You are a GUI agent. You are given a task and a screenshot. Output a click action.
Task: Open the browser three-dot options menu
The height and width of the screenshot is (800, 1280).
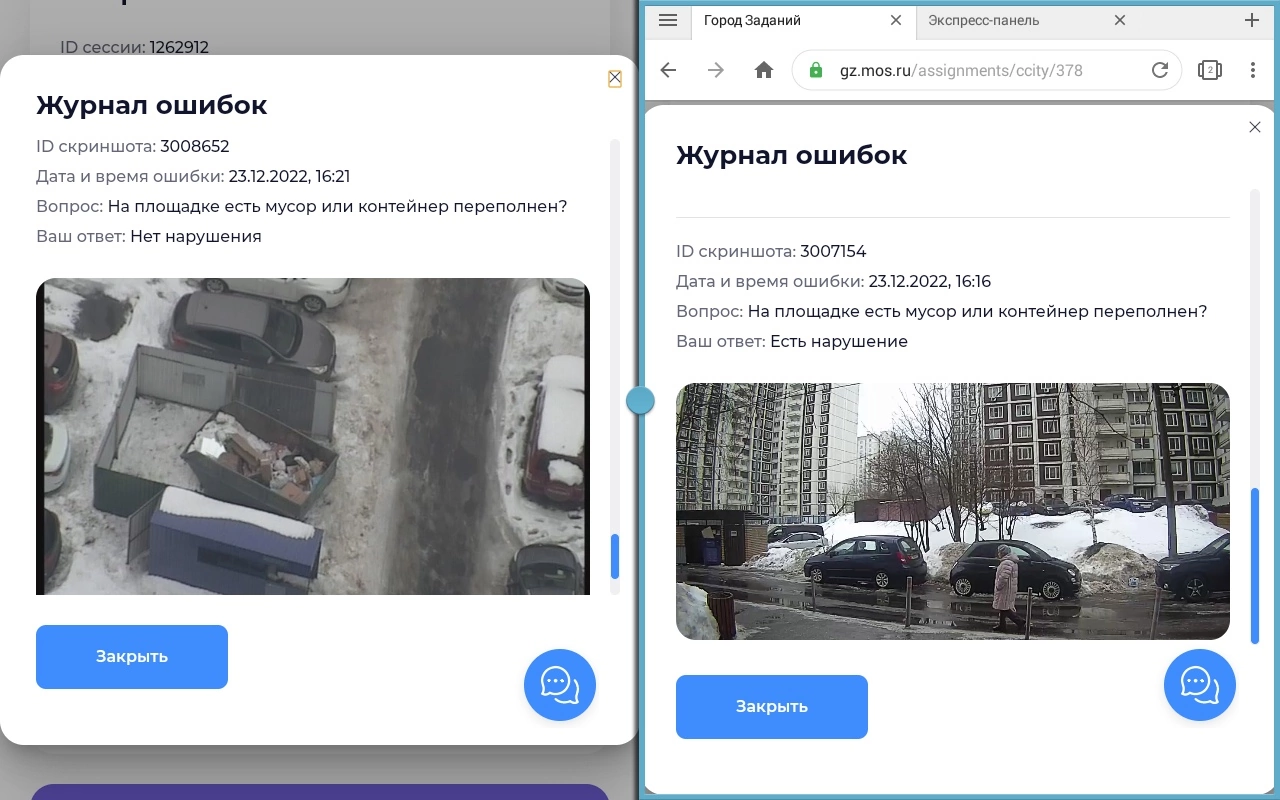(x=1253, y=70)
